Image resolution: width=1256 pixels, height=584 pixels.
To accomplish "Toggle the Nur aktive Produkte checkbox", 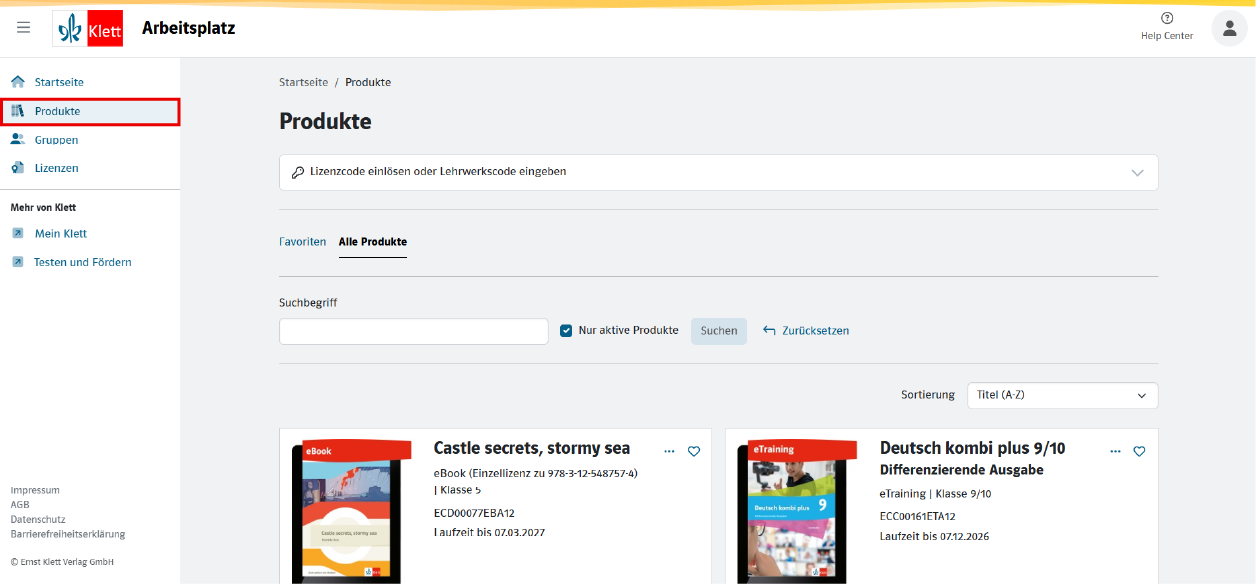I will (x=566, y=331).
